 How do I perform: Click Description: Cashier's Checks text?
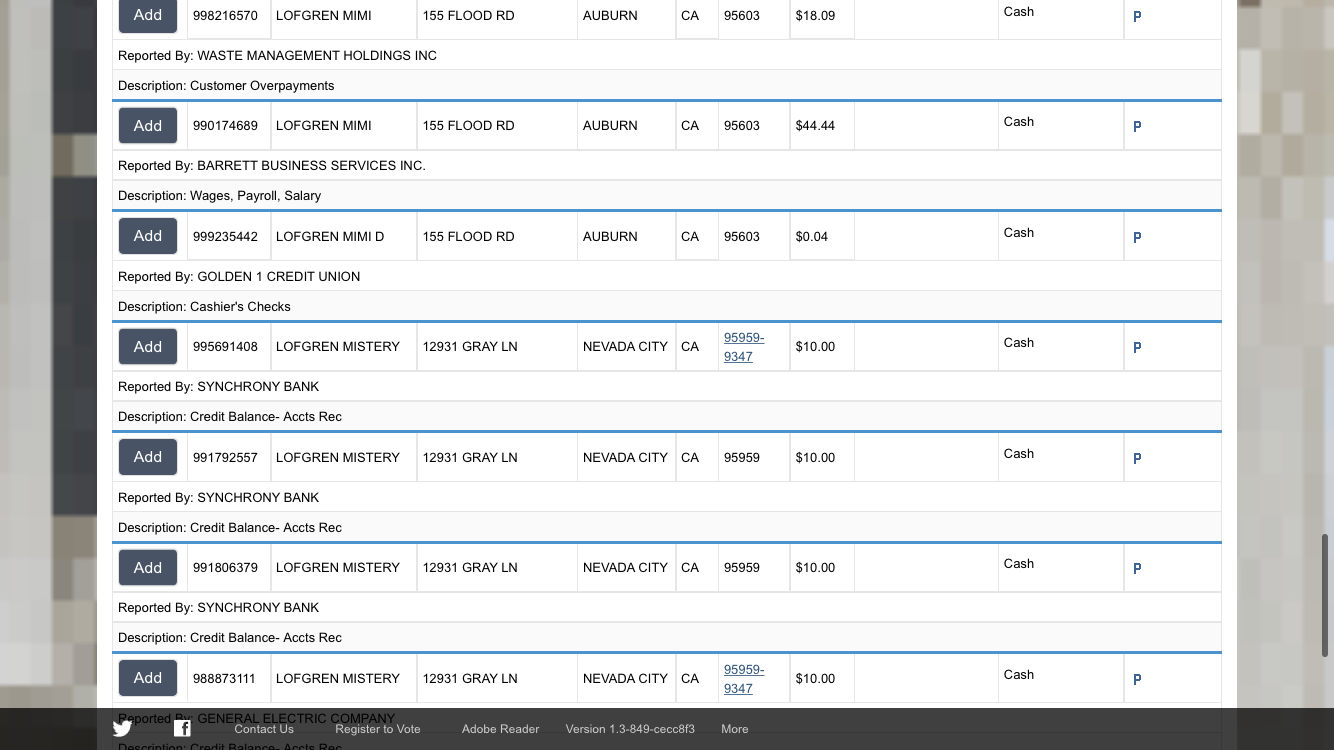coord(204,307)
